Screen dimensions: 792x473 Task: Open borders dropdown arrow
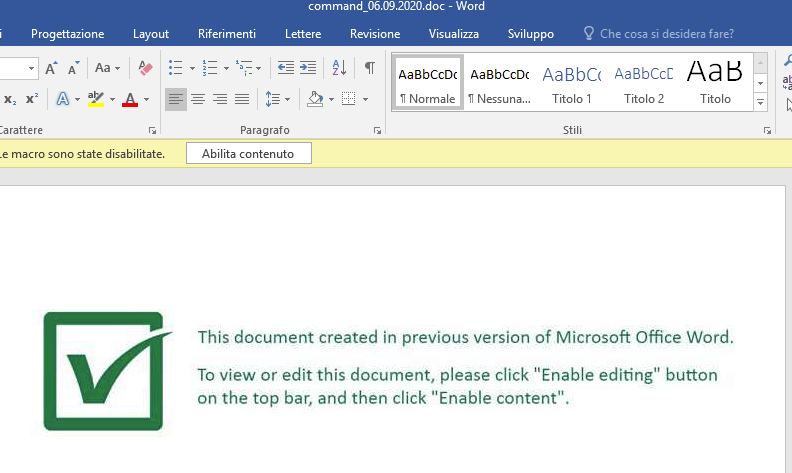click(365, 100)
